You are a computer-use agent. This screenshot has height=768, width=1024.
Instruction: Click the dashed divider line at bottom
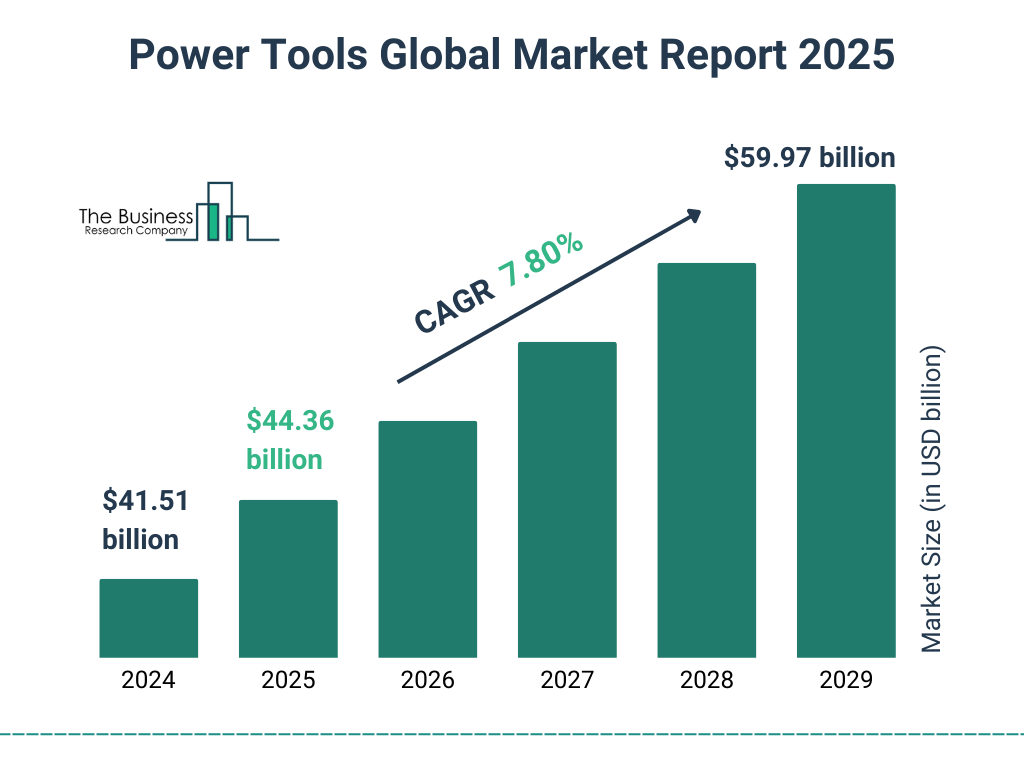512,734
